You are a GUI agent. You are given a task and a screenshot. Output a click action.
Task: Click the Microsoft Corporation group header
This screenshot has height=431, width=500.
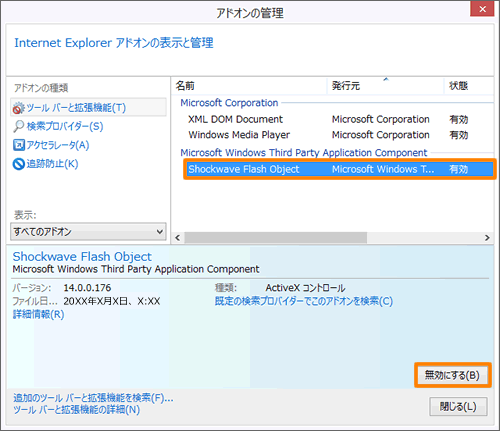click(x=229, y=103)
